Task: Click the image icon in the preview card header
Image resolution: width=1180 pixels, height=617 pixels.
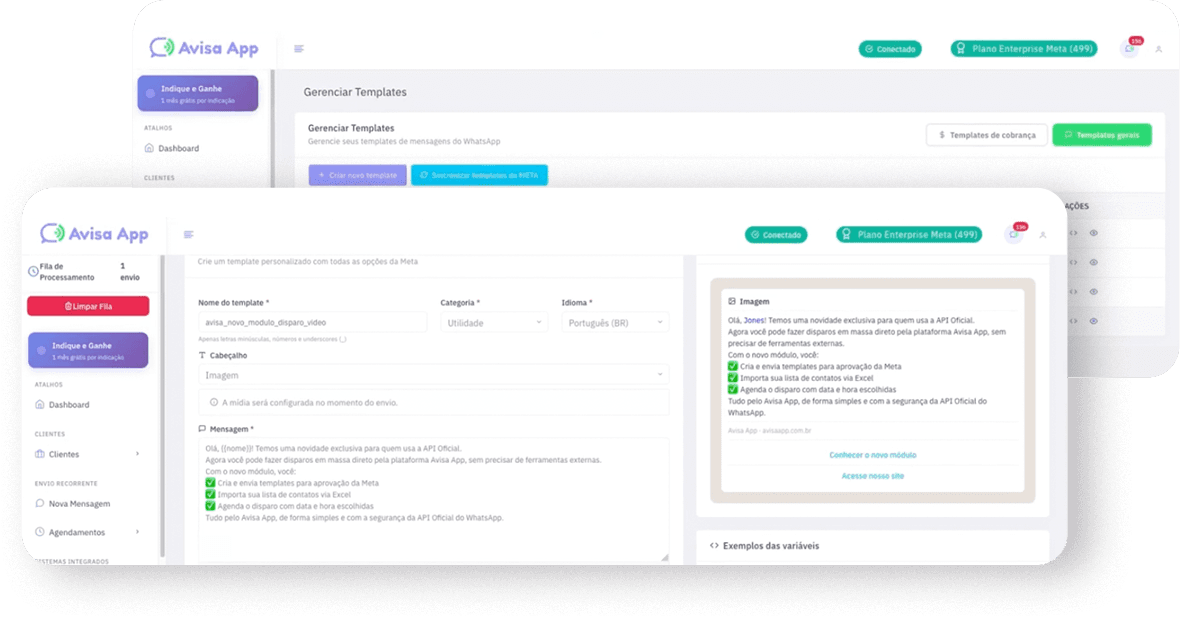Action: click(731, 301)
